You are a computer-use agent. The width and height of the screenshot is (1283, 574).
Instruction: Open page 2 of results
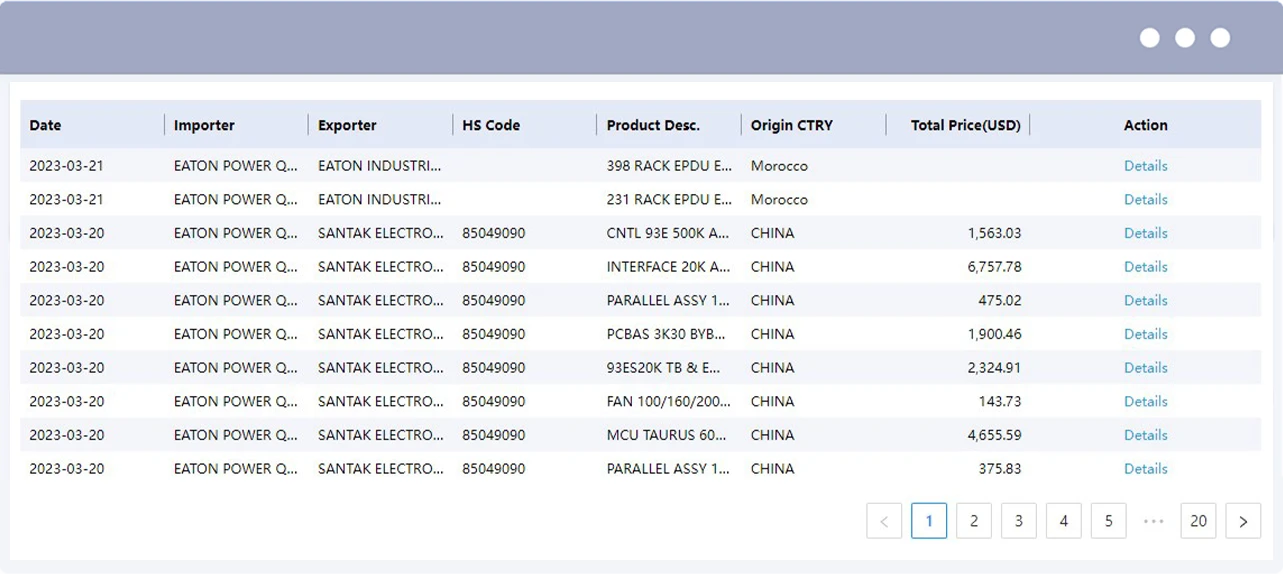tap(974, 521)
